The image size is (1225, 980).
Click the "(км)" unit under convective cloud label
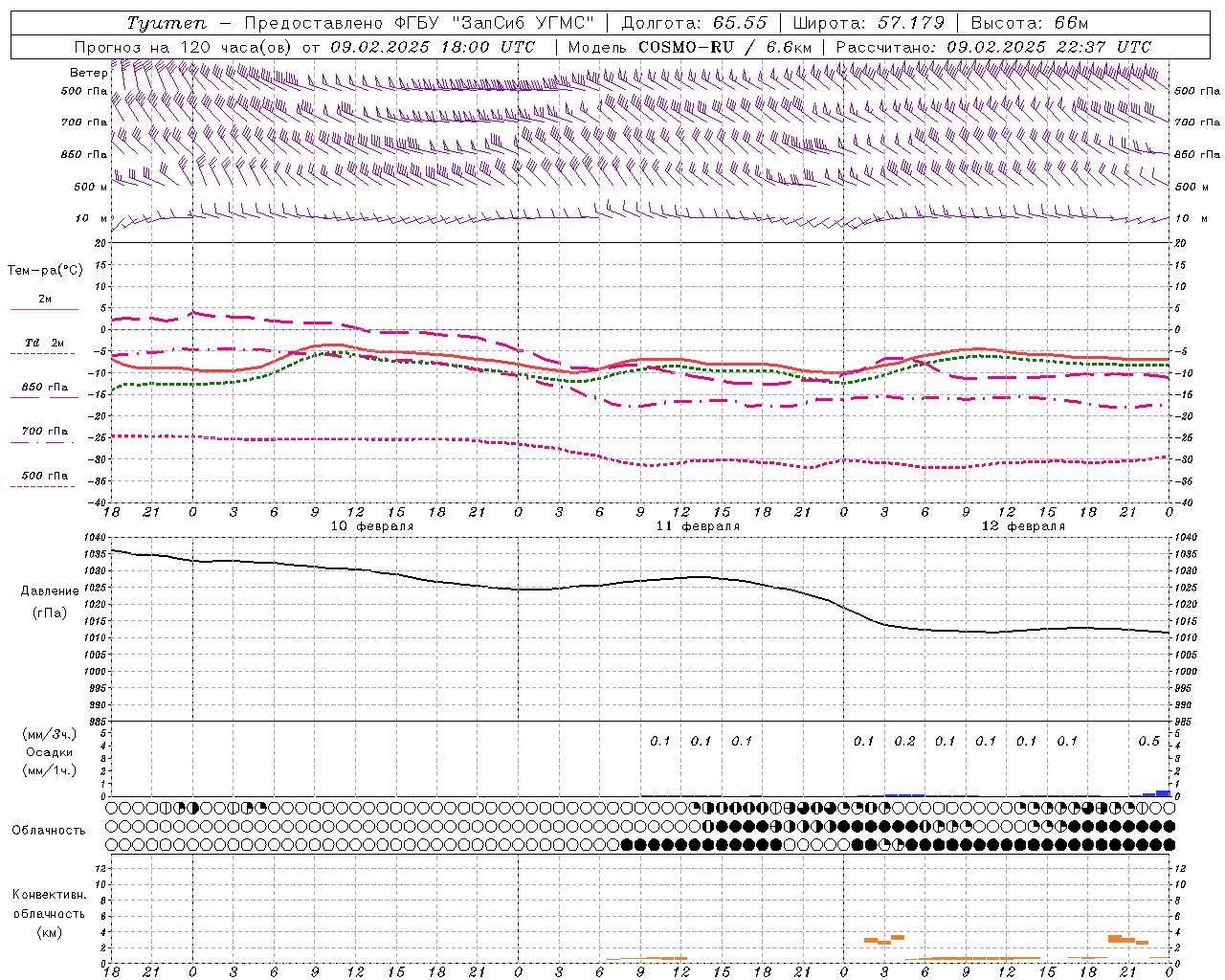click(49, 932)
